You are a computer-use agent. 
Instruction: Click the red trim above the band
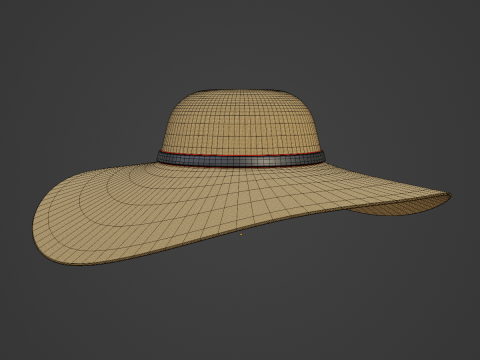pyautogui.click(x=240, y=155)
